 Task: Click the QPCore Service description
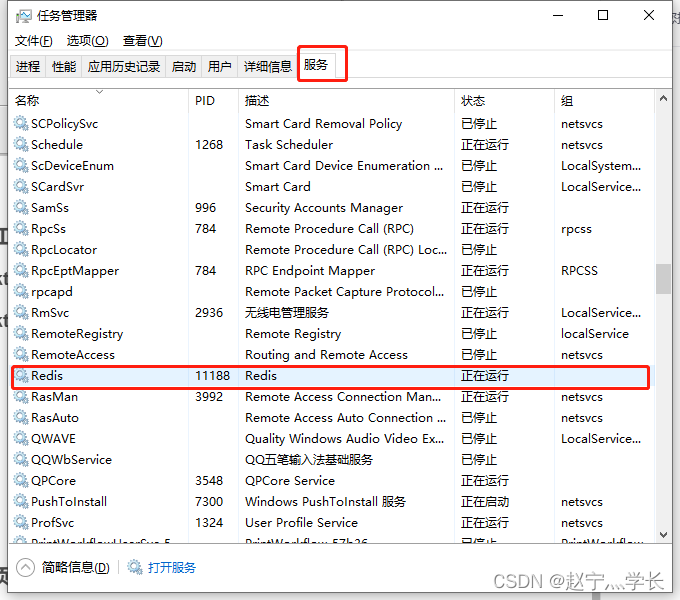290,480
